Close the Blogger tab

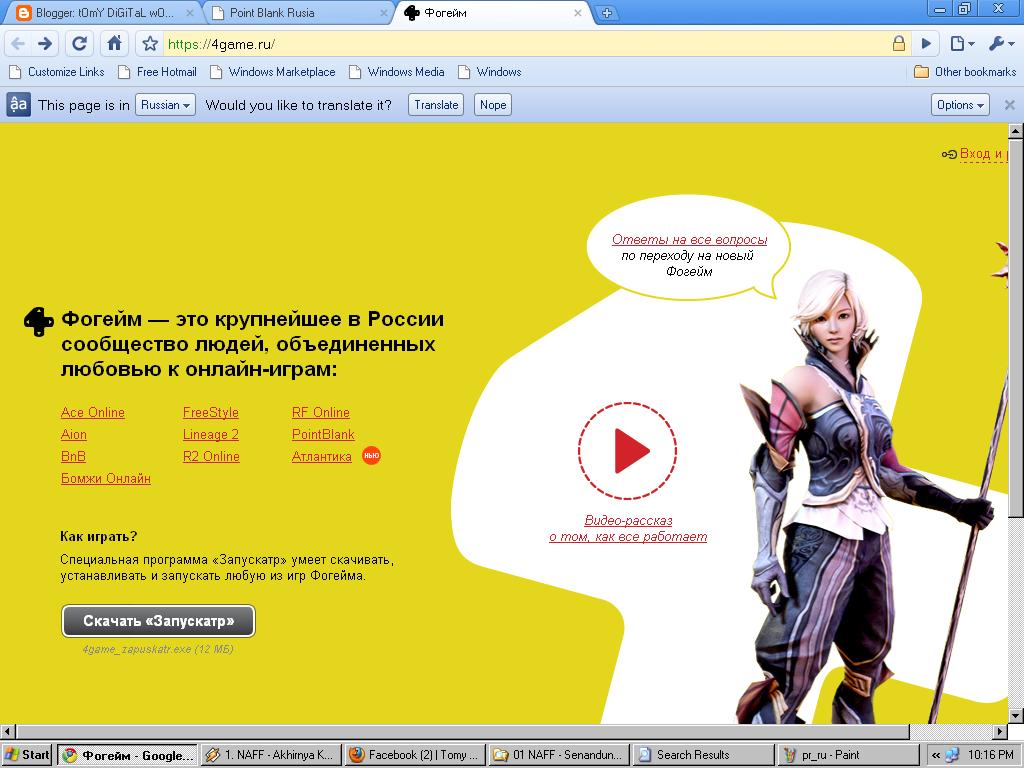[189, 13]
